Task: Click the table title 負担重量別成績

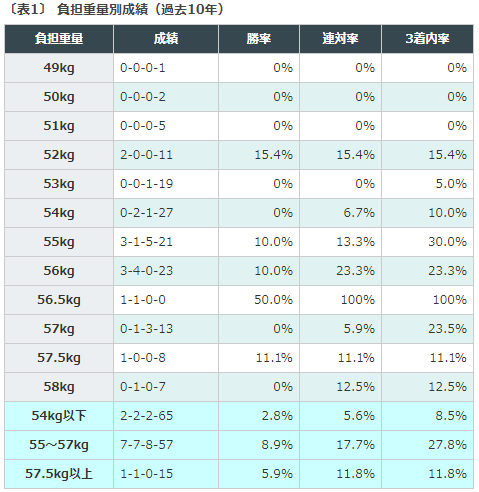Action: click(102, 9)
